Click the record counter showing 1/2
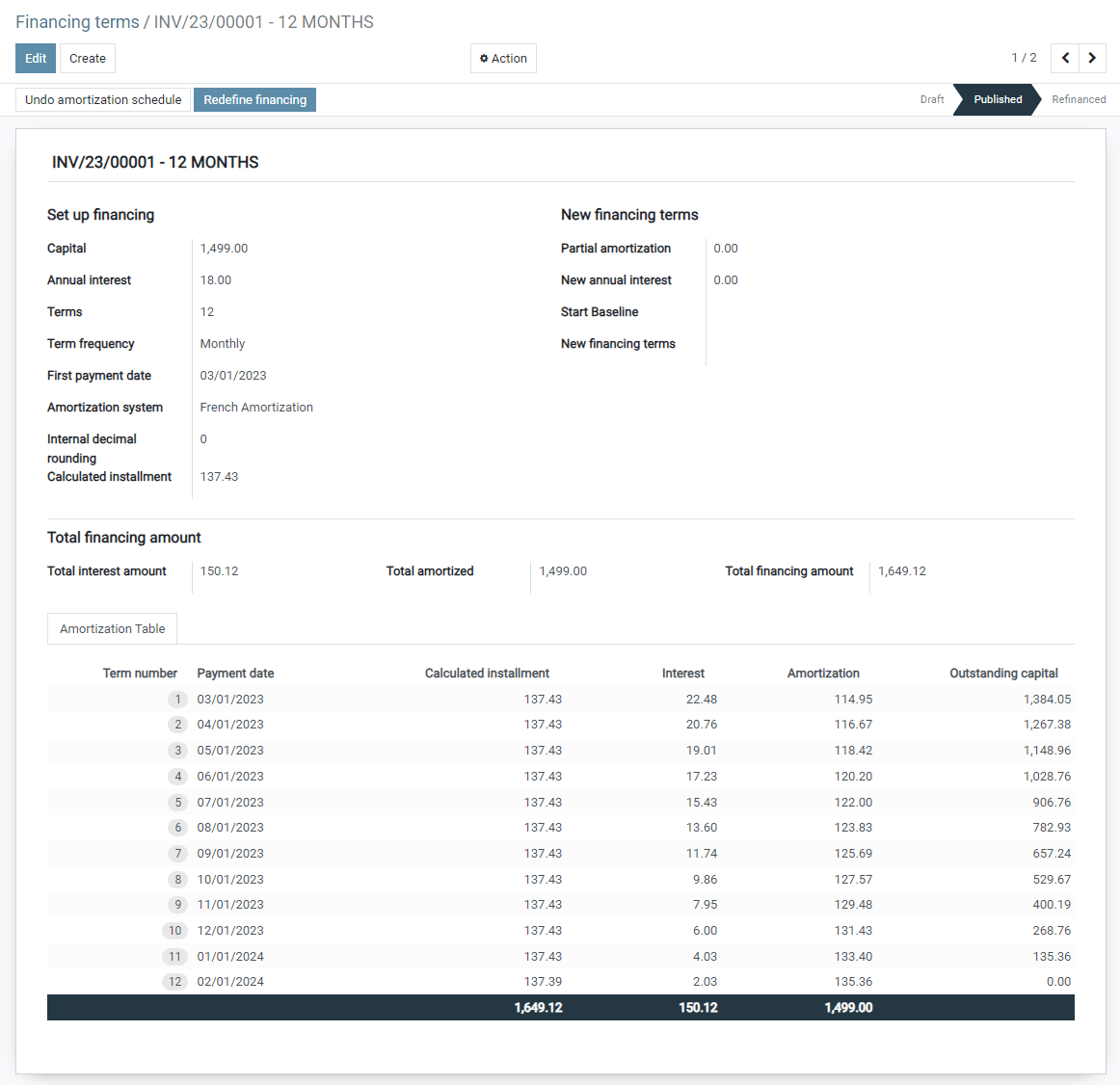This screenshot has height=1085, width=1120. pyautogui.click(x=1024, y=58)
